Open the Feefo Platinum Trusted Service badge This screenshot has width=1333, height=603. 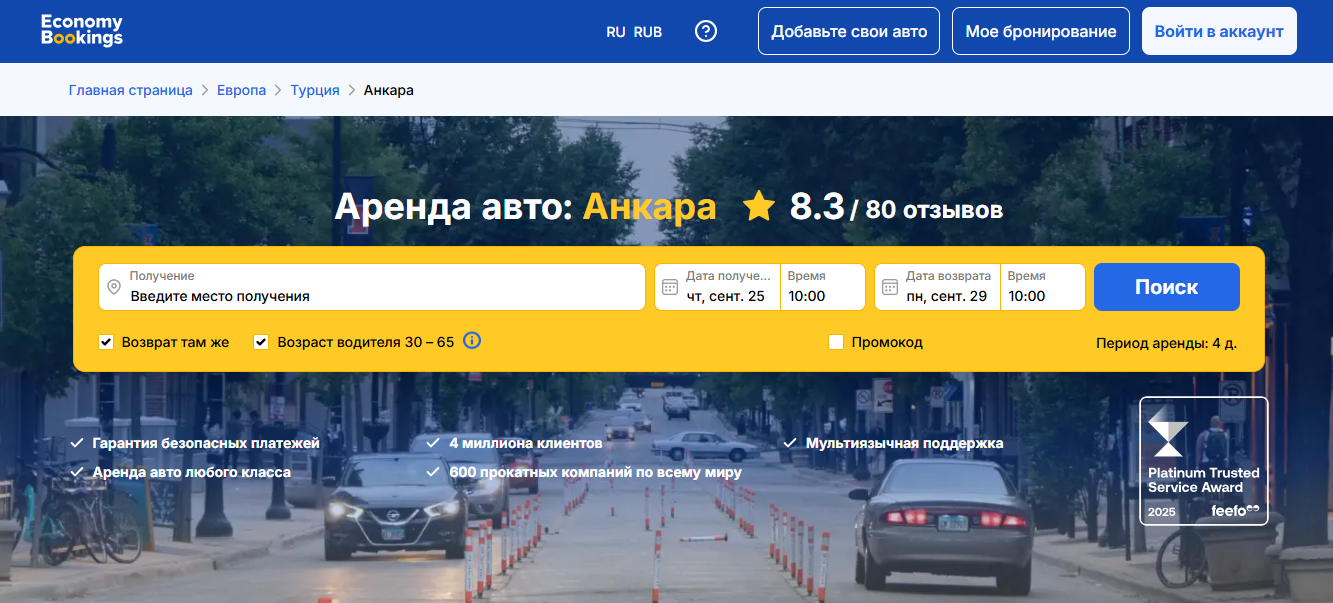(1203, 461)
